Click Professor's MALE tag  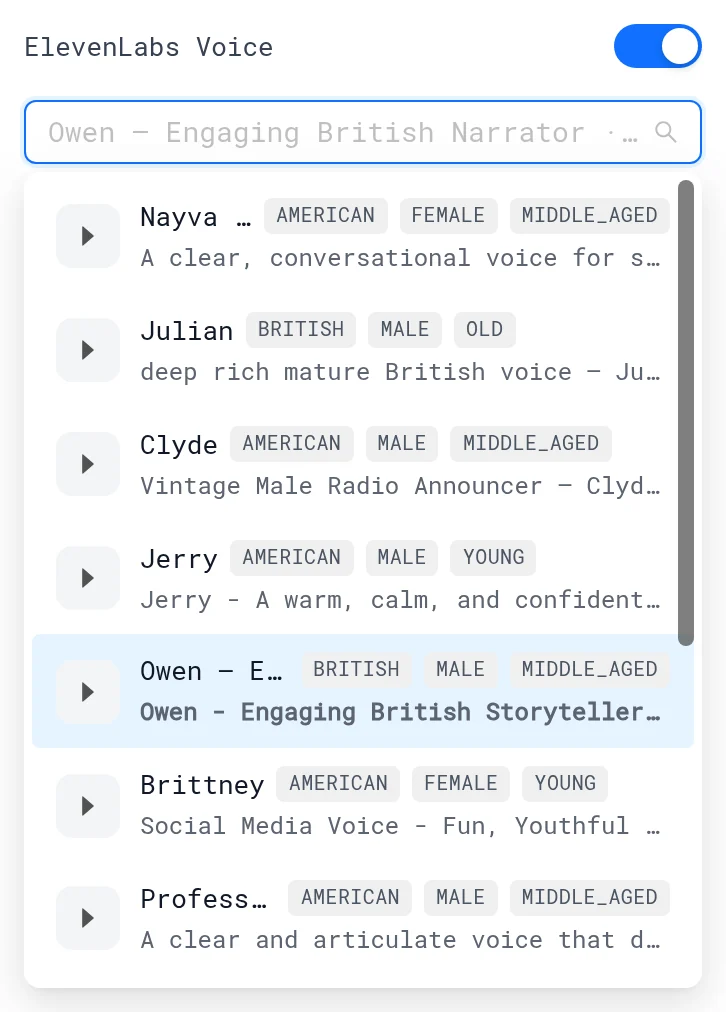click(x=460, y=898)
